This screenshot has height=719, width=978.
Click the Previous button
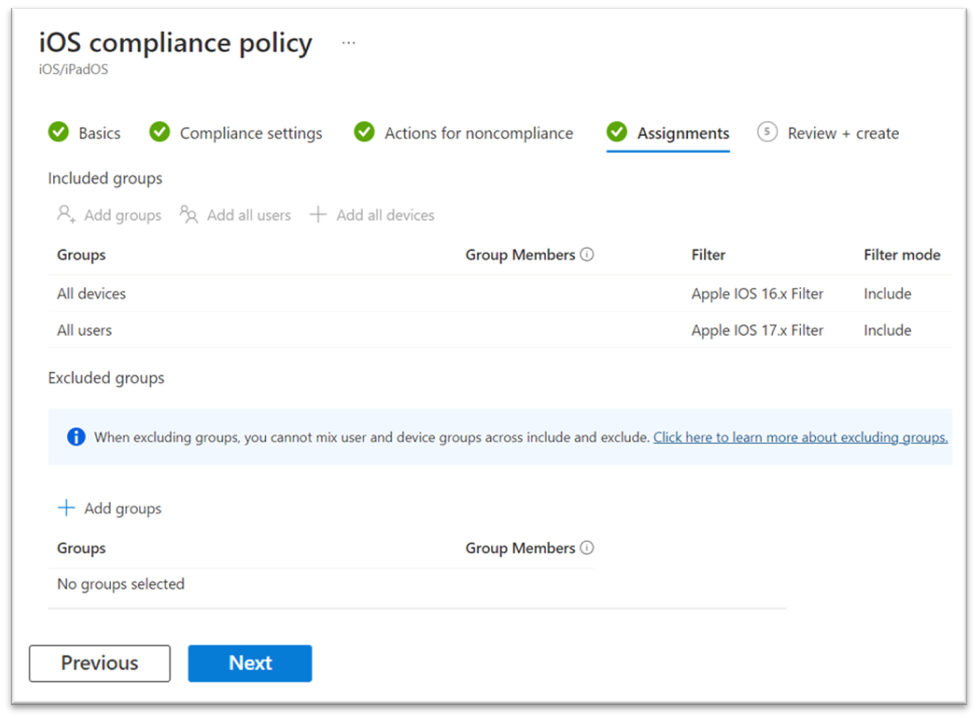click(x=100, y=663)
